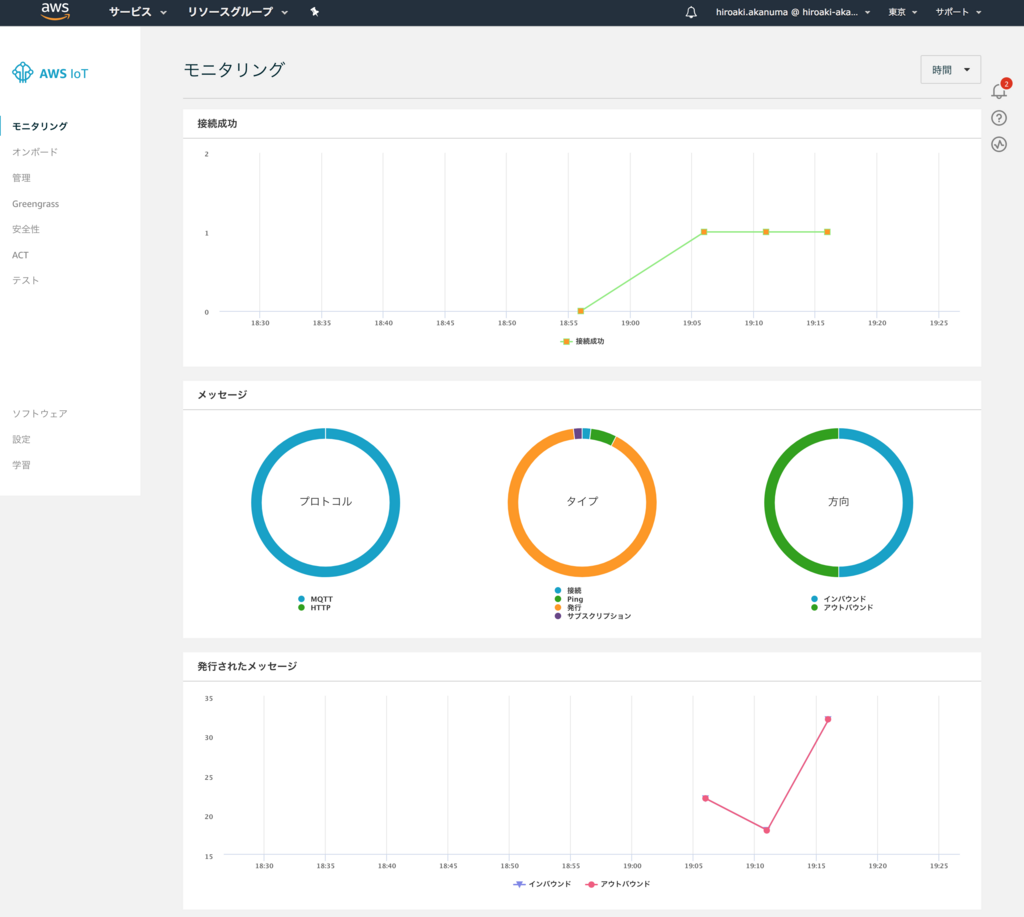1024x917 pixels.
Task: Open テスト in the sidebar
Action: pyautogui.click(x=25, y=280)
